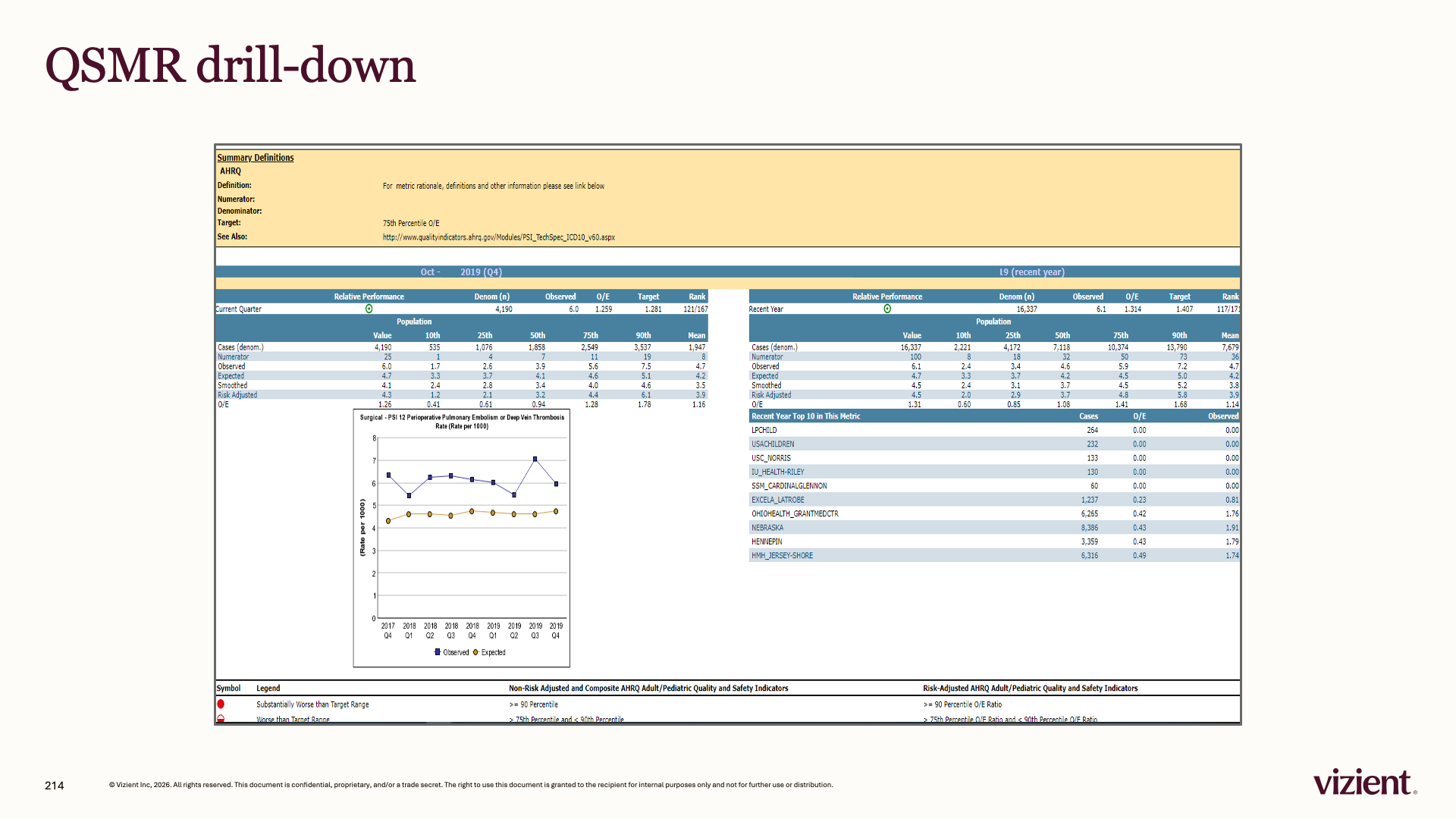
Task: Click the Observed legend marker in the chart
Action: click(438, 652)
